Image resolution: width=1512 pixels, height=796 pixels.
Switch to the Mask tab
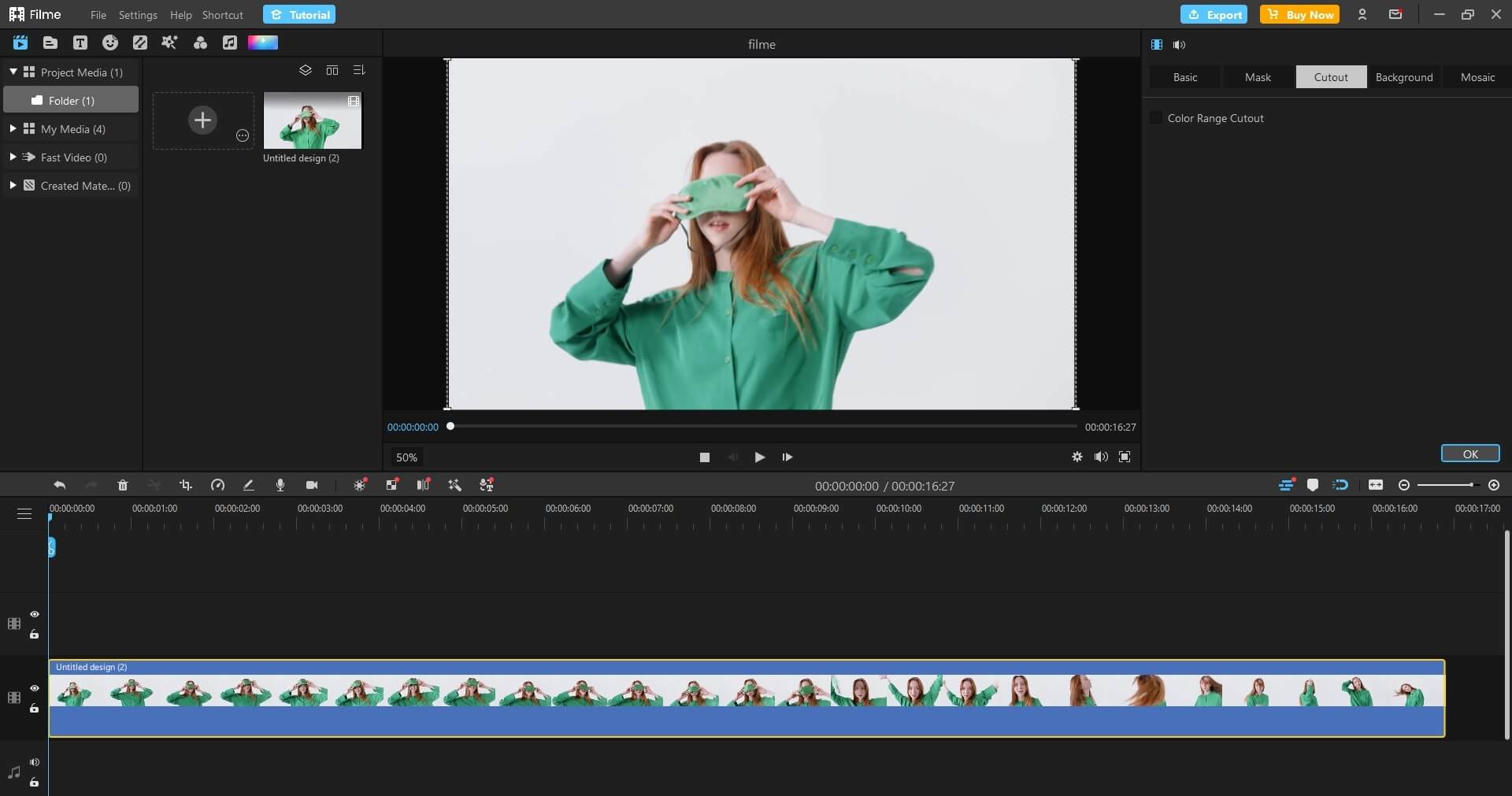pyautogui.click(x=1258, y=77)
